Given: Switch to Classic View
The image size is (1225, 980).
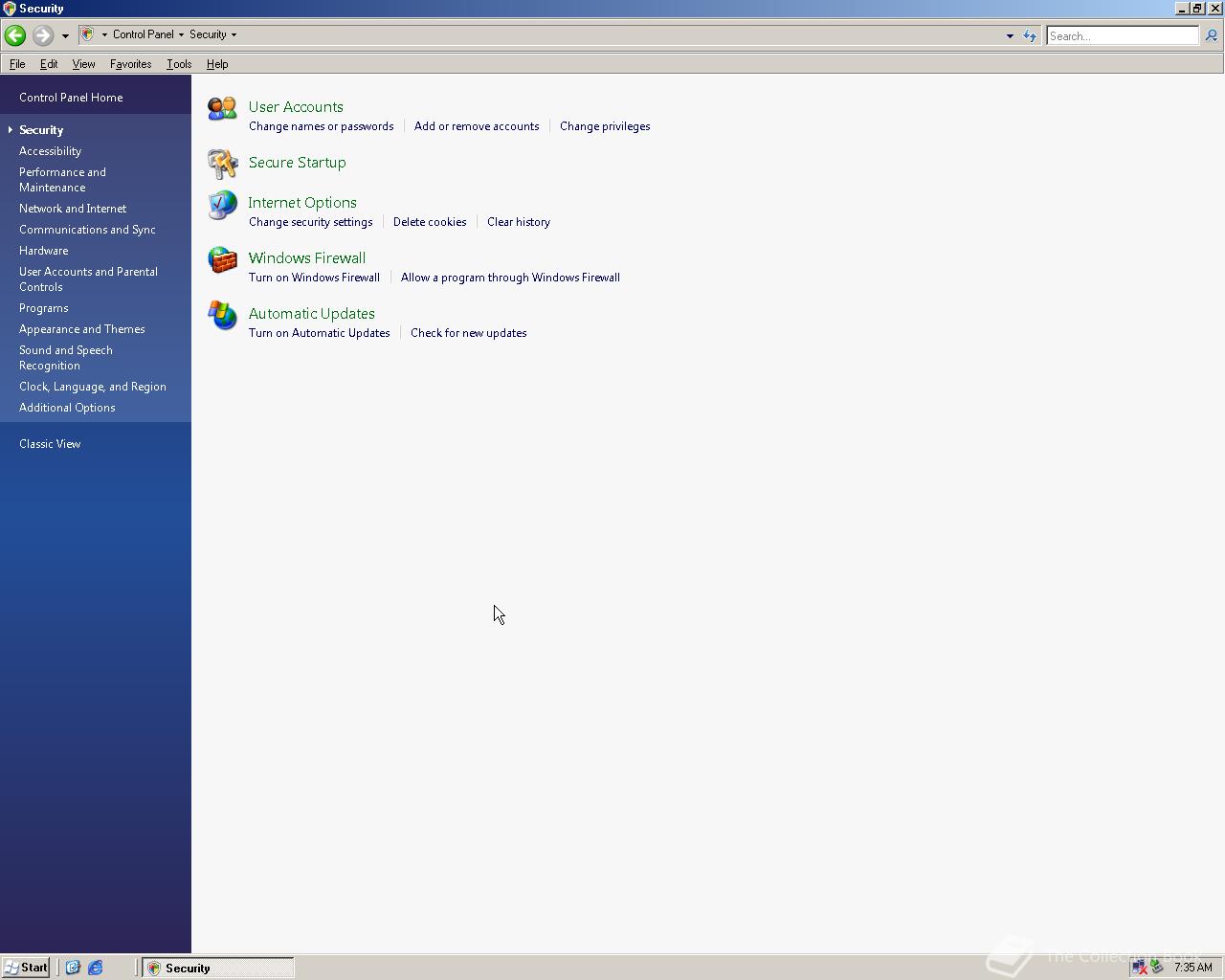Looking at the screenshot, I should click(50, 444).
